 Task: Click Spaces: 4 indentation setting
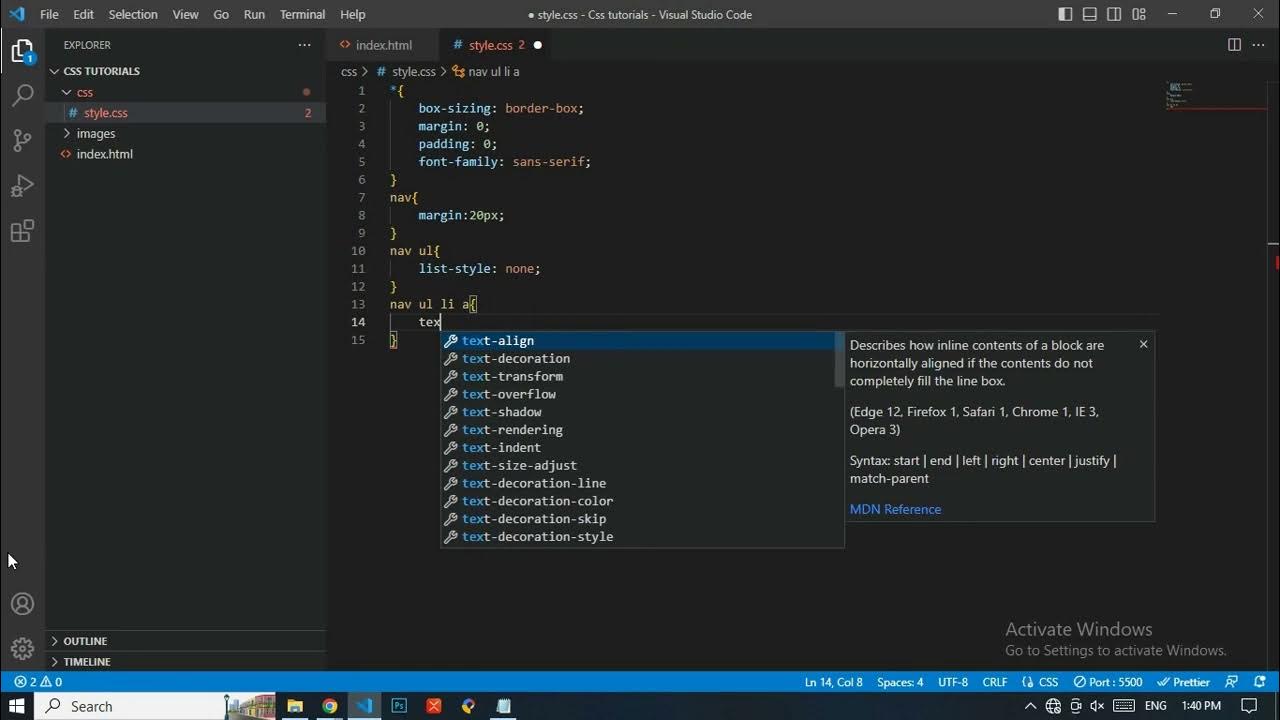(900, 682)
